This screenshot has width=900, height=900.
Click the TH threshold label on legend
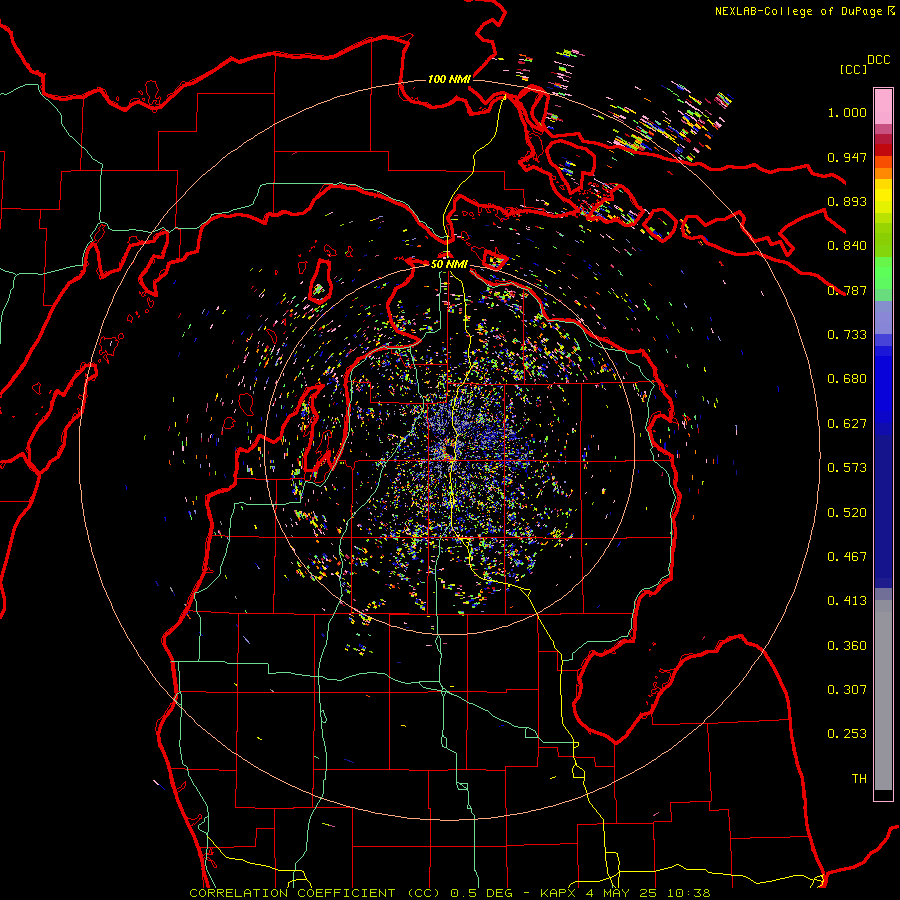[859, 779]
